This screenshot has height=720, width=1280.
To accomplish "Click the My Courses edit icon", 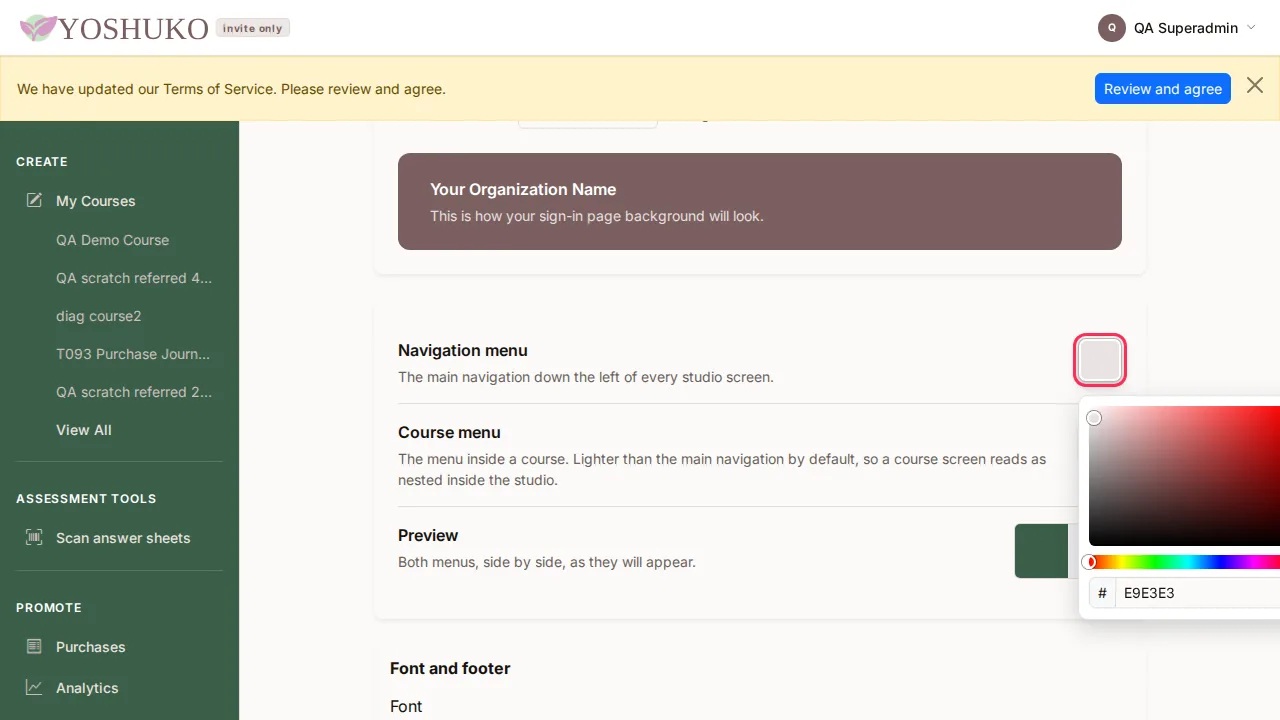I will pos(34,200).
